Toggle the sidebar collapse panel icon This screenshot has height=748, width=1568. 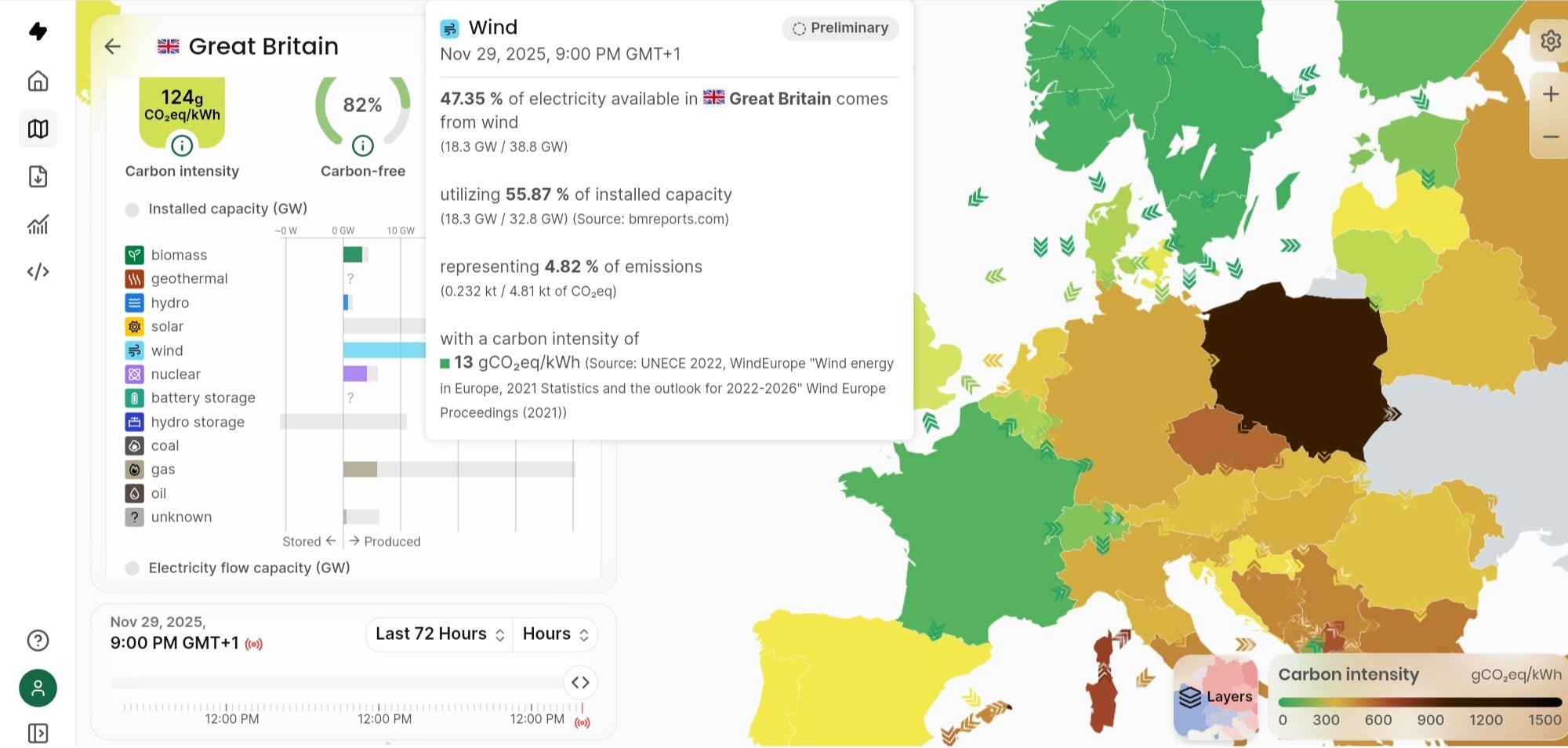click(38, 733)
